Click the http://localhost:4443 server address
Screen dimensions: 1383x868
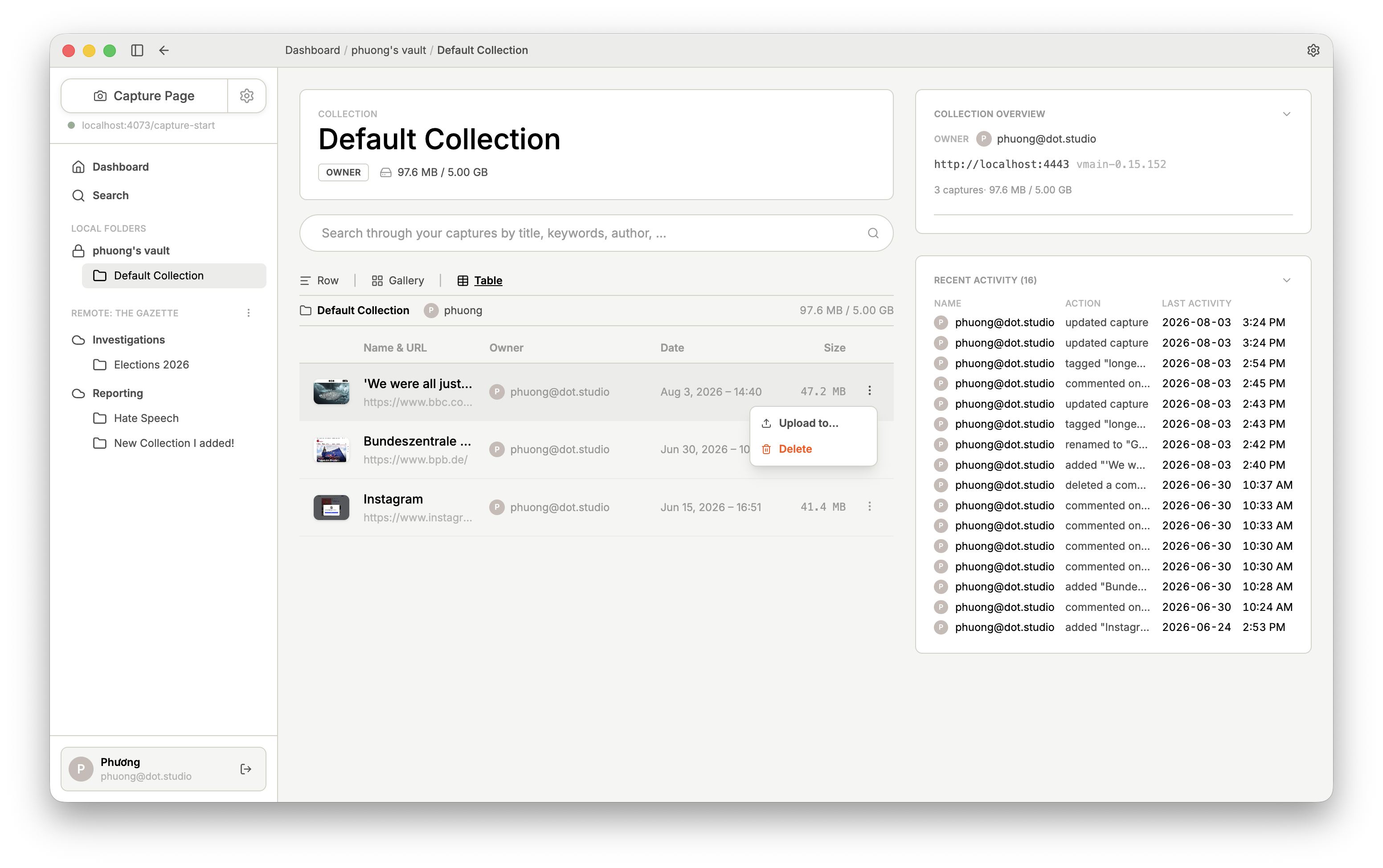click(x=1002, y=164)
